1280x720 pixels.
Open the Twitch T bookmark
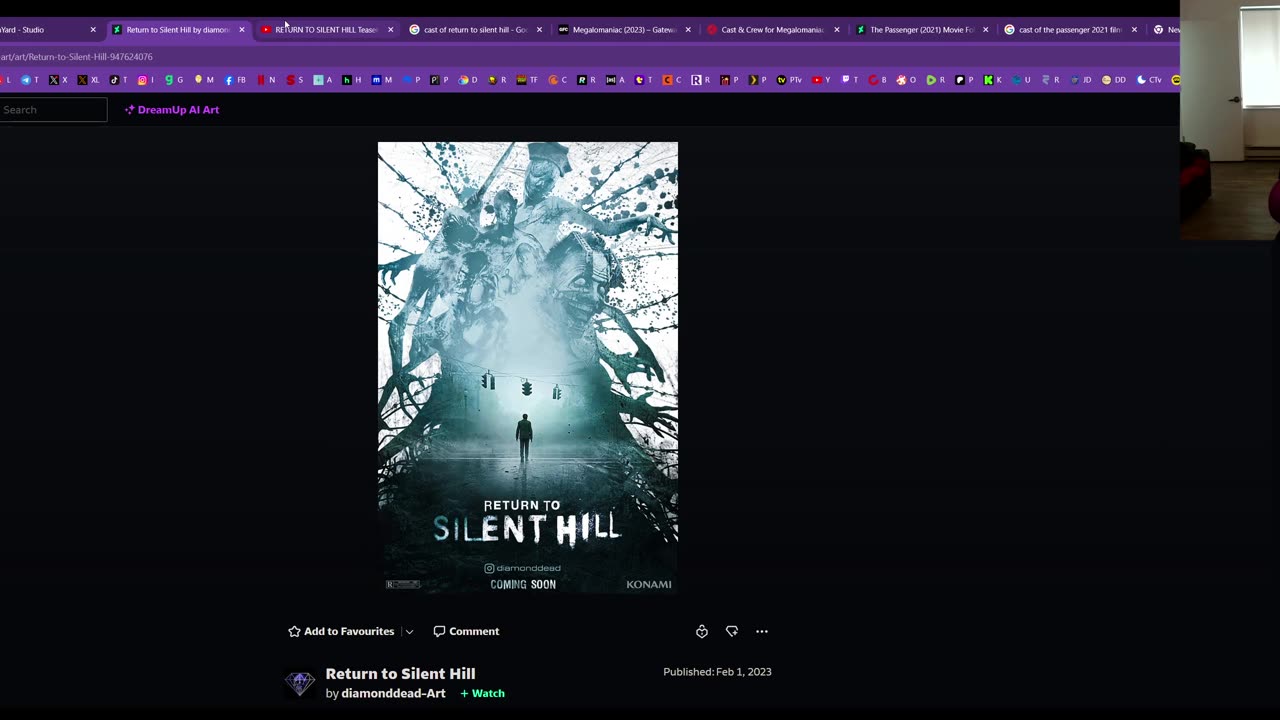850,80
